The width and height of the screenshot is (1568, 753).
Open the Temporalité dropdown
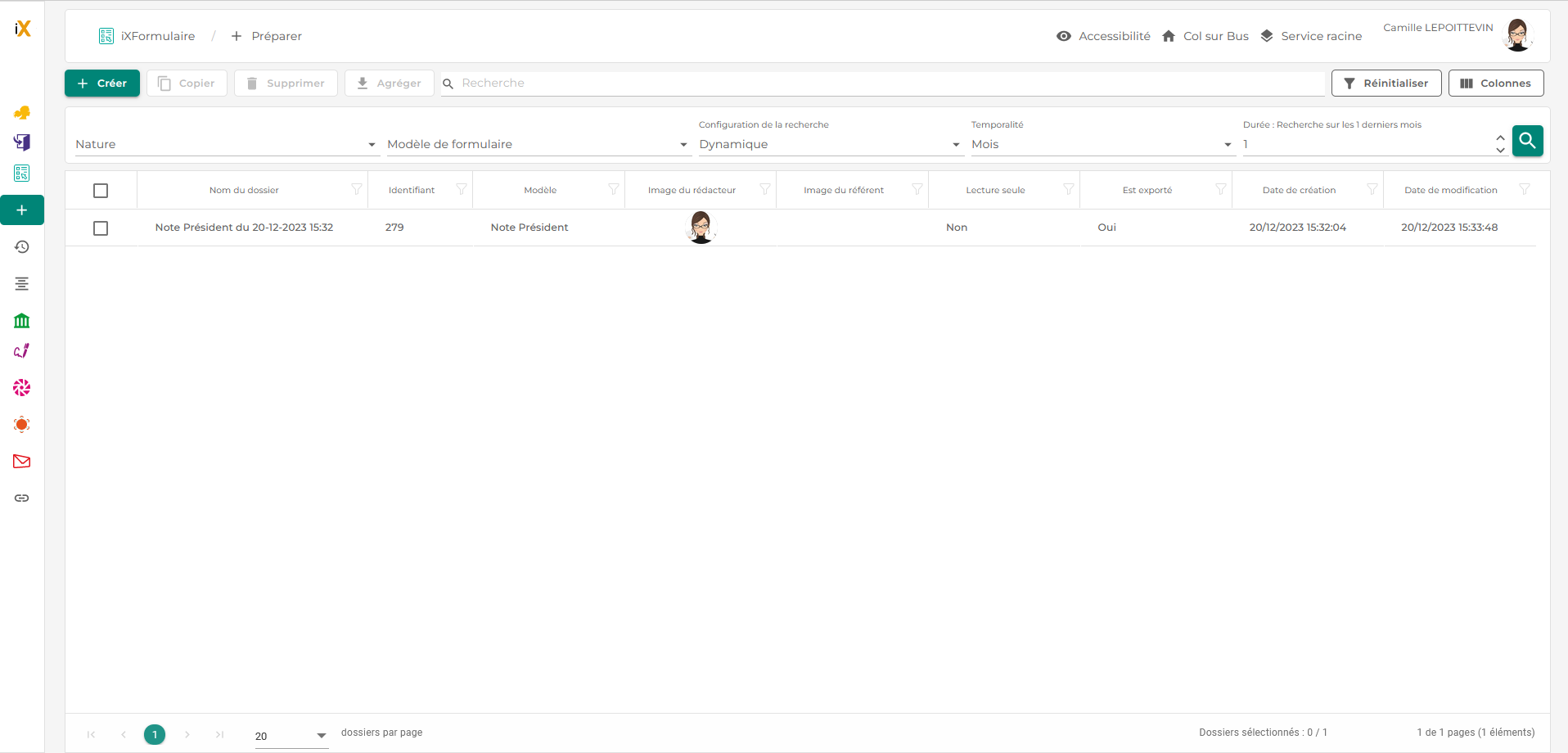(x=1102, y=144)
